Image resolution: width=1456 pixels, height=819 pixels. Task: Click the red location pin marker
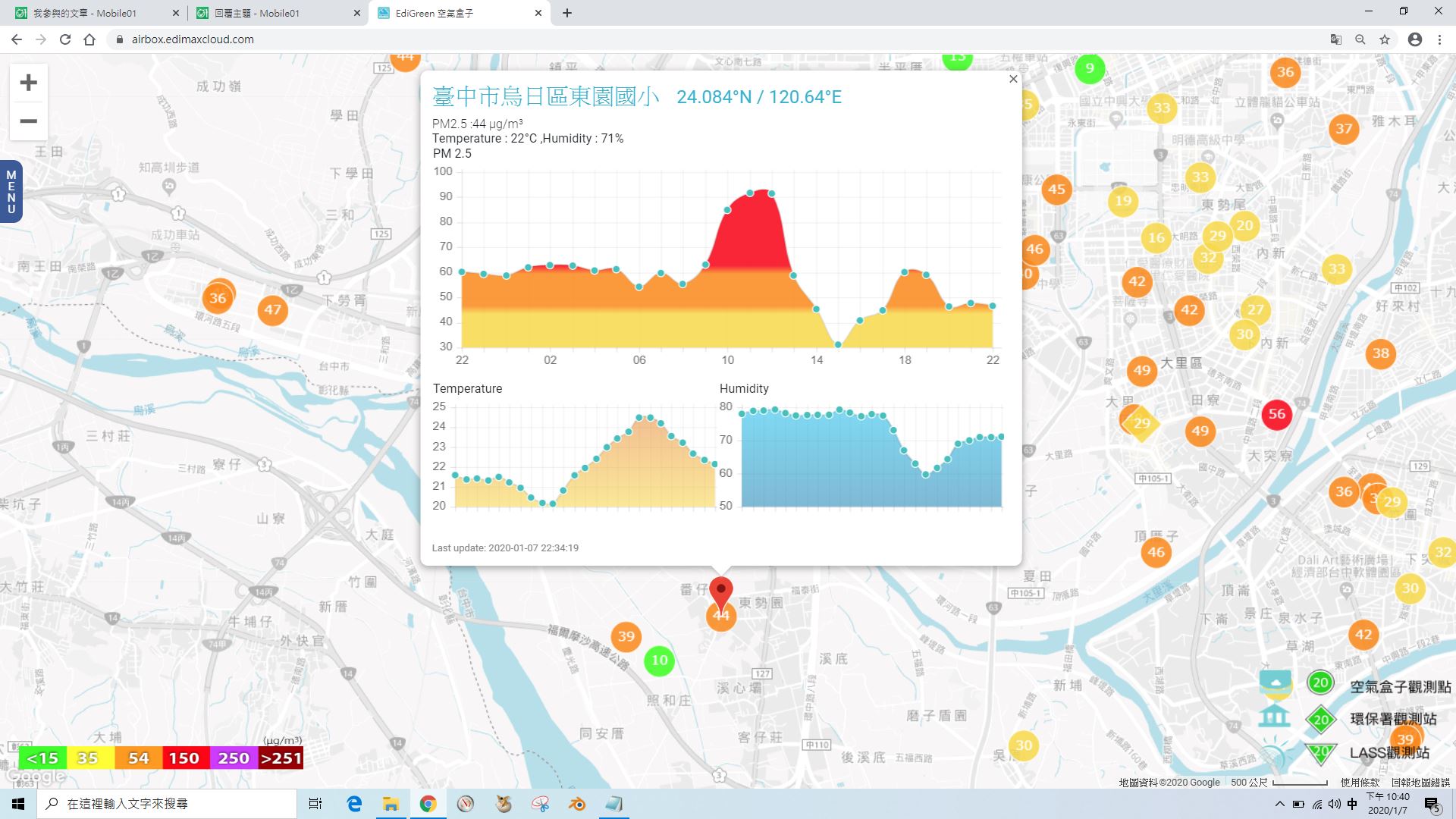tap(721, 594)
